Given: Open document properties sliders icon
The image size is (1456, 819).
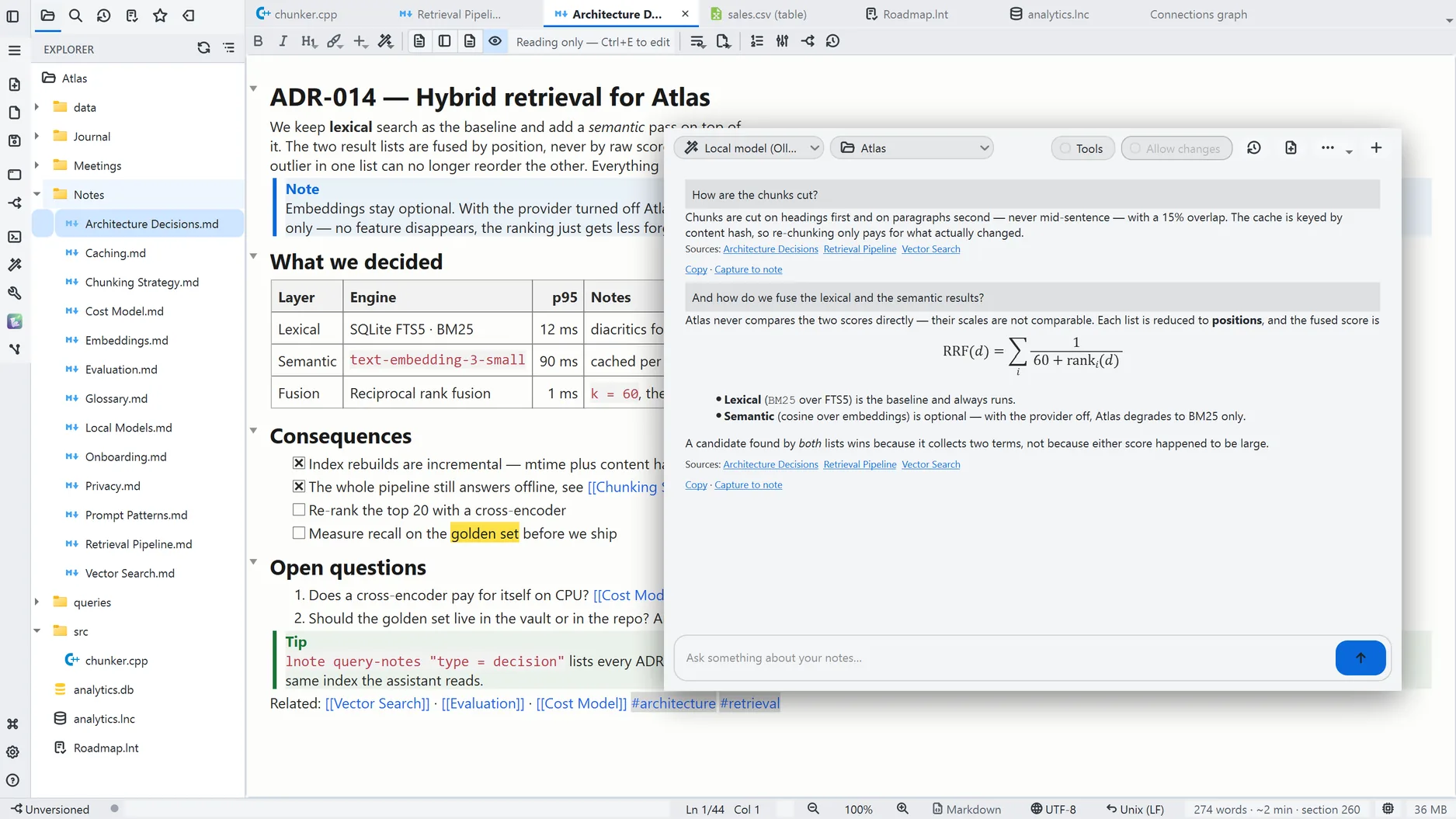Looking at the screenshot, I should coord(782,41).
